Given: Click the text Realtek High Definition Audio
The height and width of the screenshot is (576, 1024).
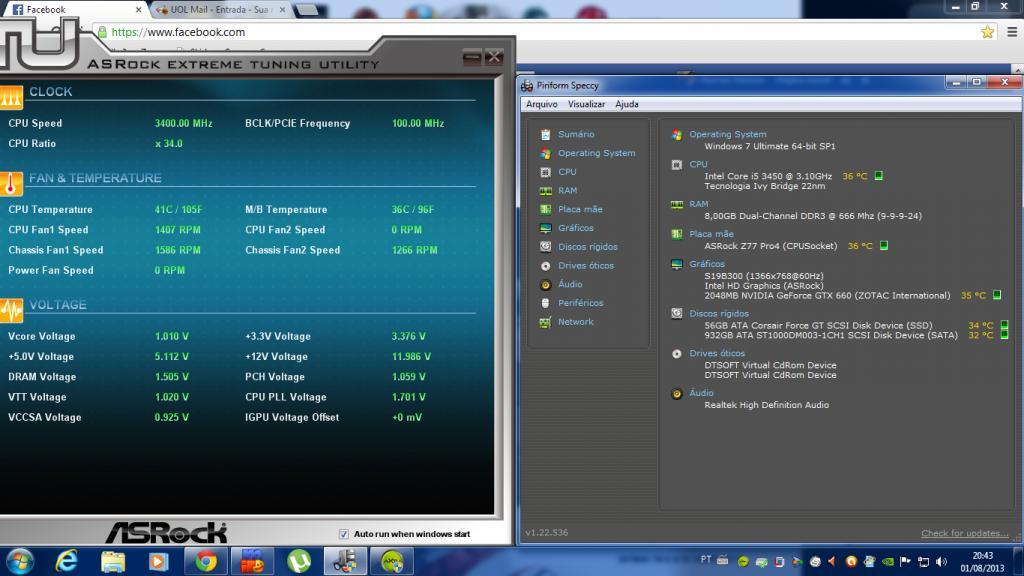Looking at the screenshot, I should coord(767,405).
